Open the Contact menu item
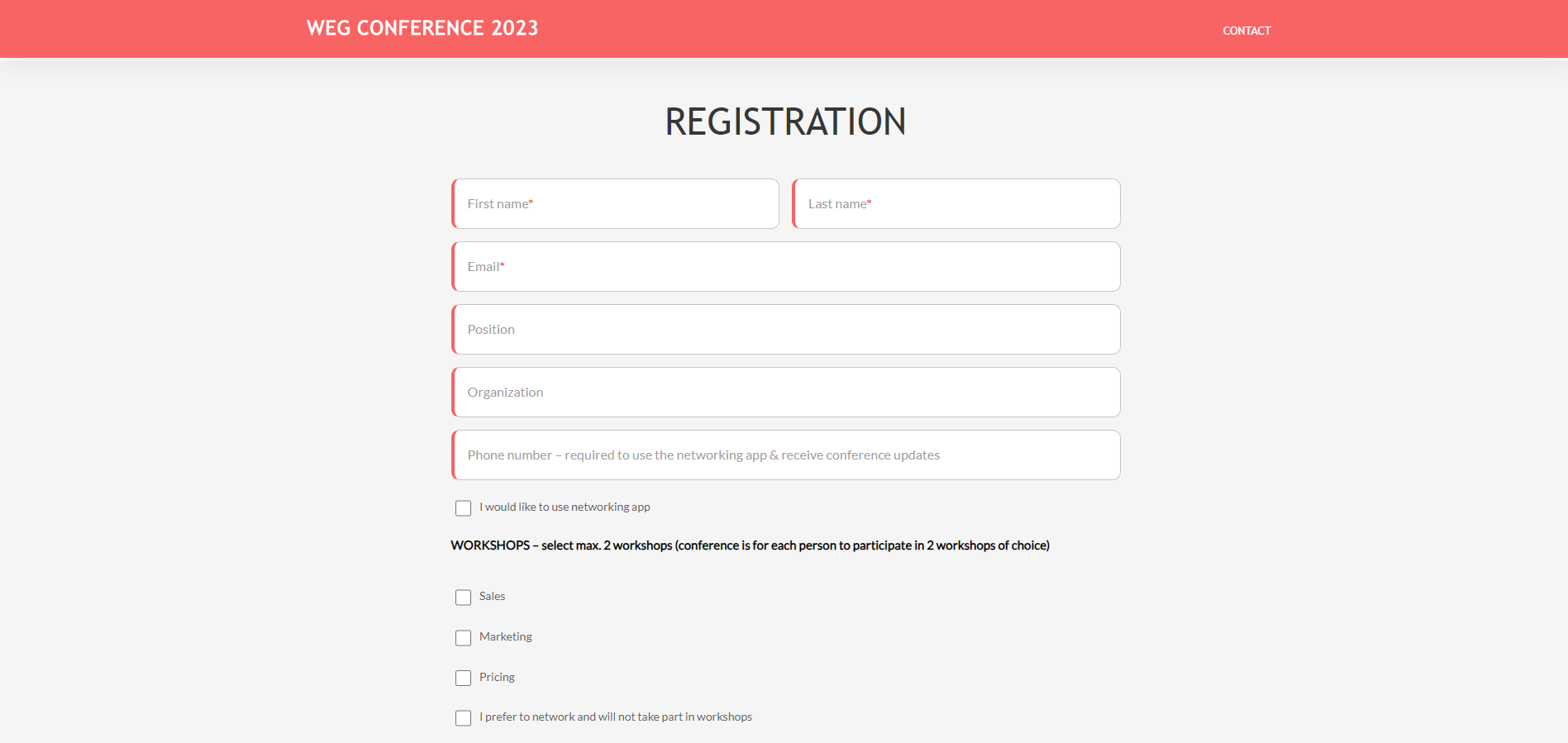Image resolution: width=1568 pixels, height=743 pixels. 1246,31
